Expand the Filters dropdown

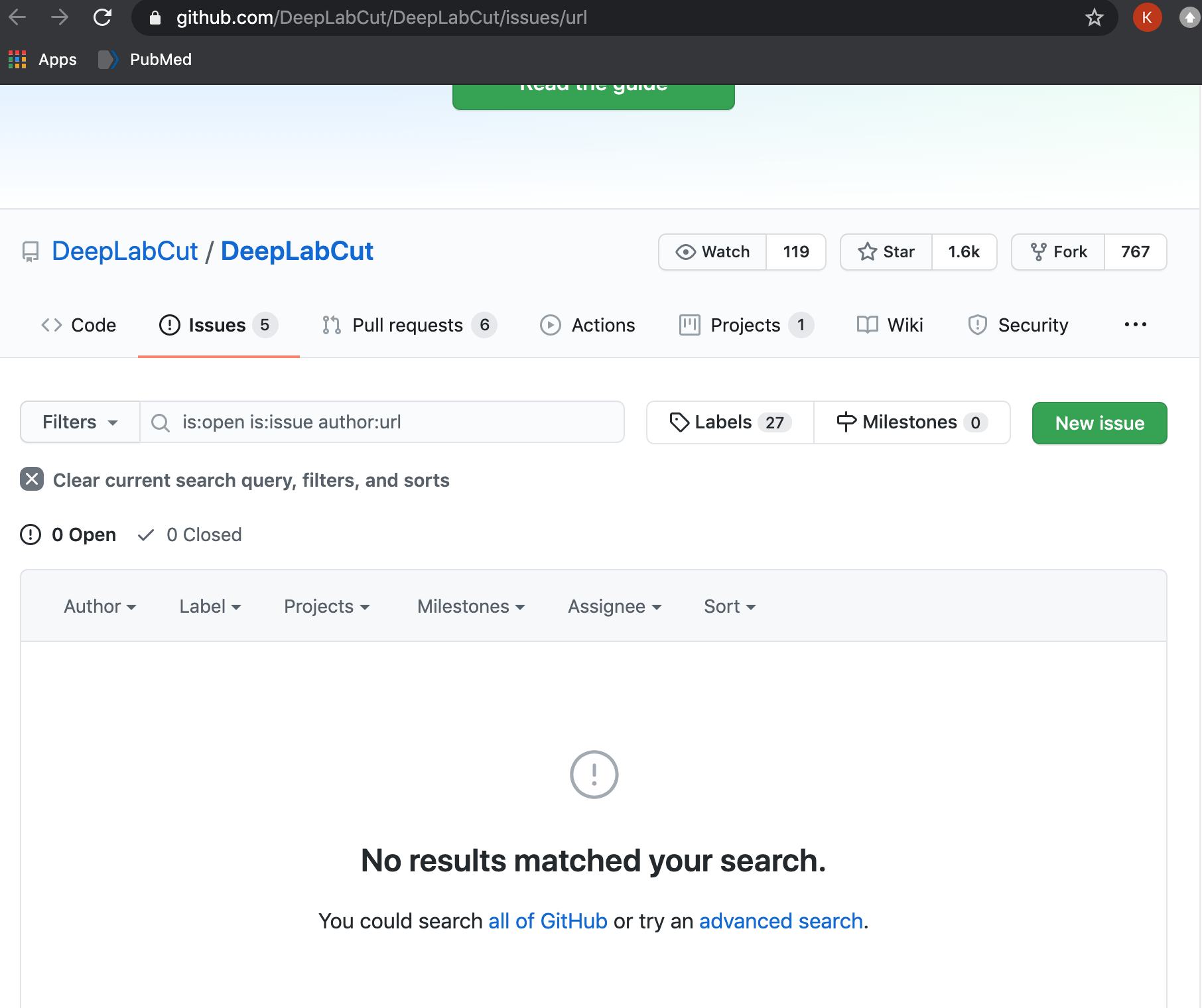coord(80,422)
